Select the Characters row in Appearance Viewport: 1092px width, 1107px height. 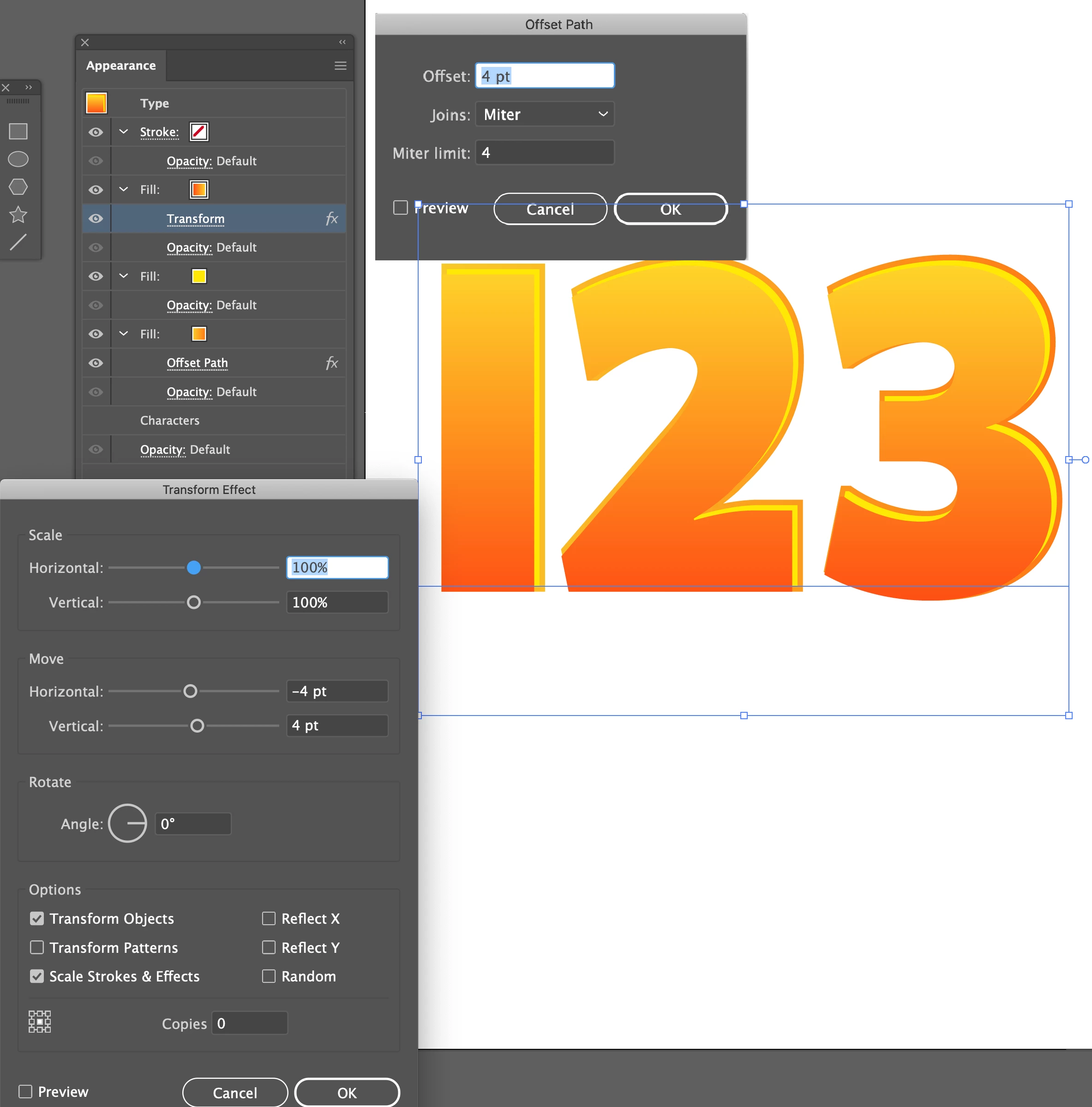(170, 421)
